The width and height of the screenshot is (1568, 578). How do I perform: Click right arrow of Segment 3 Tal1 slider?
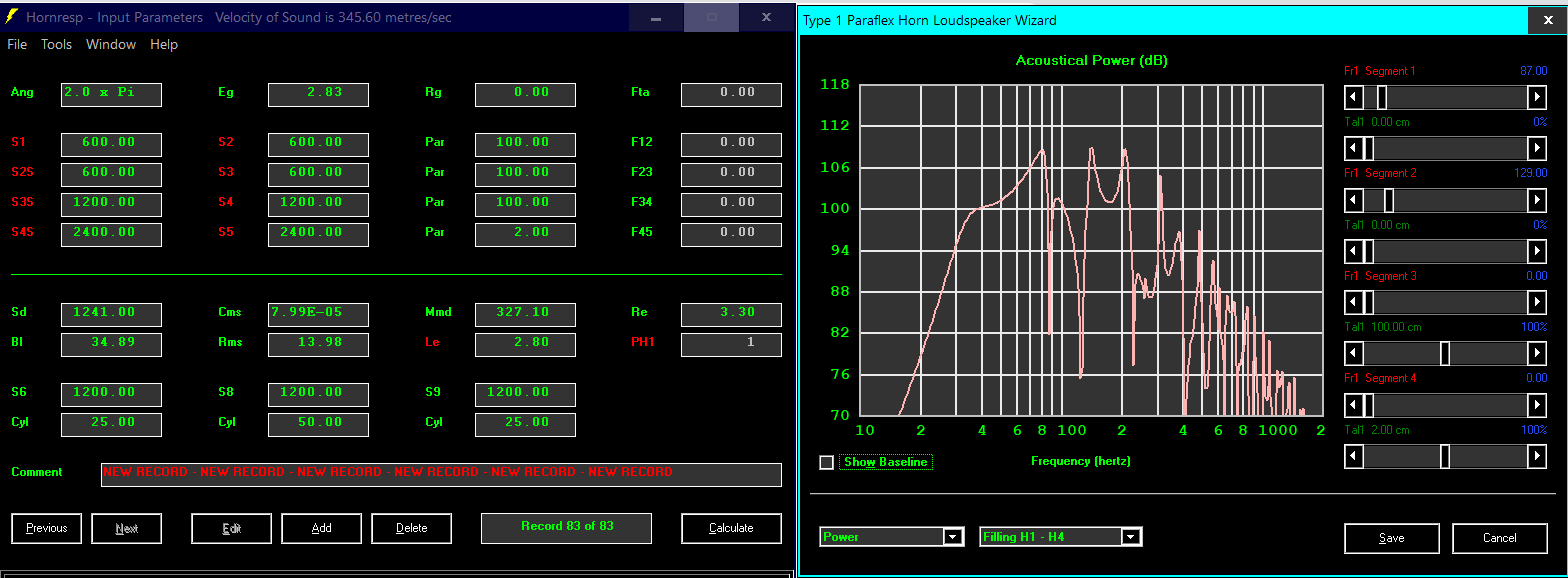point(1538,353)
